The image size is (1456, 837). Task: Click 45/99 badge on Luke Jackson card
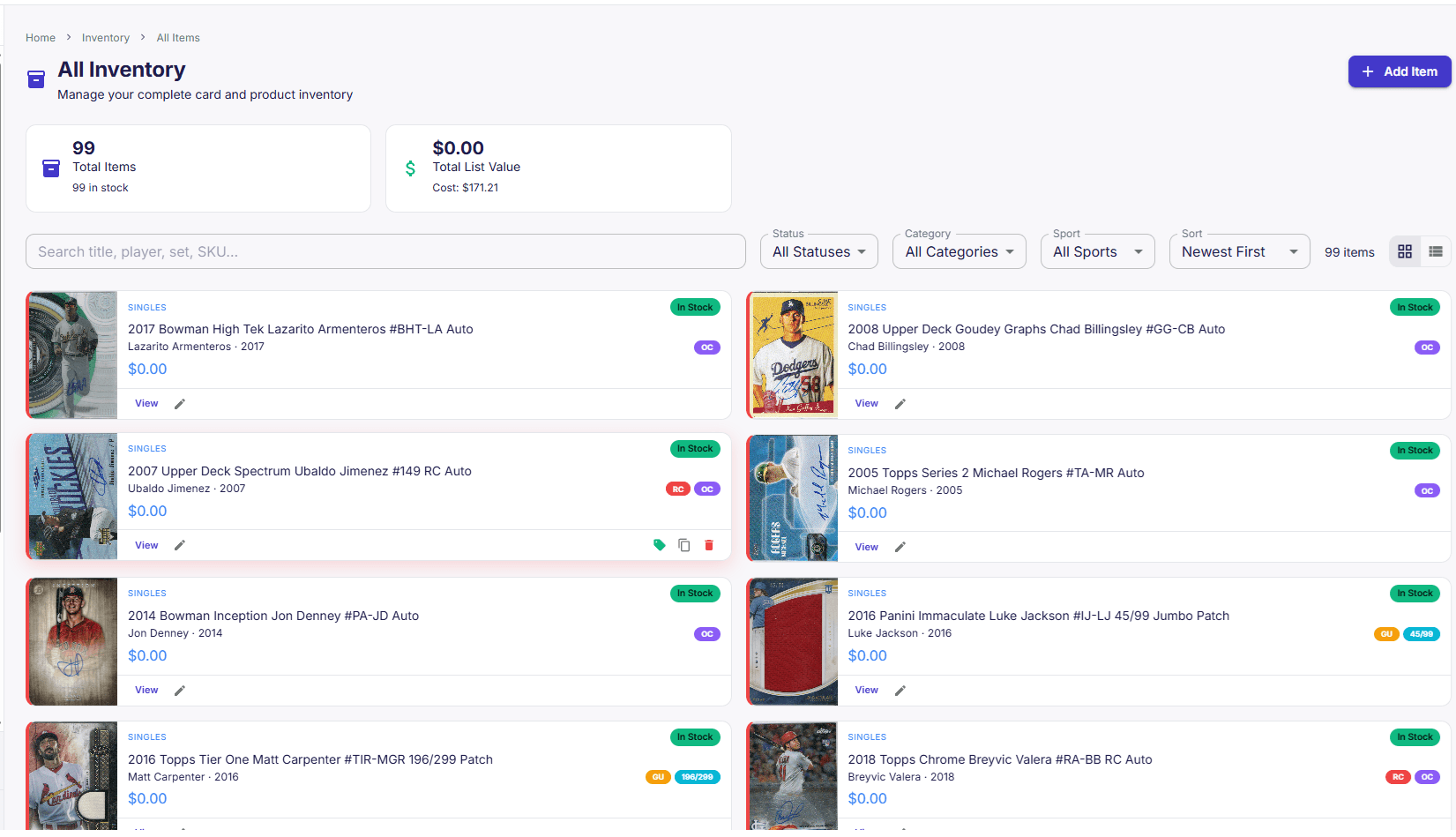pyautogui.click(x=1422, y=634)
